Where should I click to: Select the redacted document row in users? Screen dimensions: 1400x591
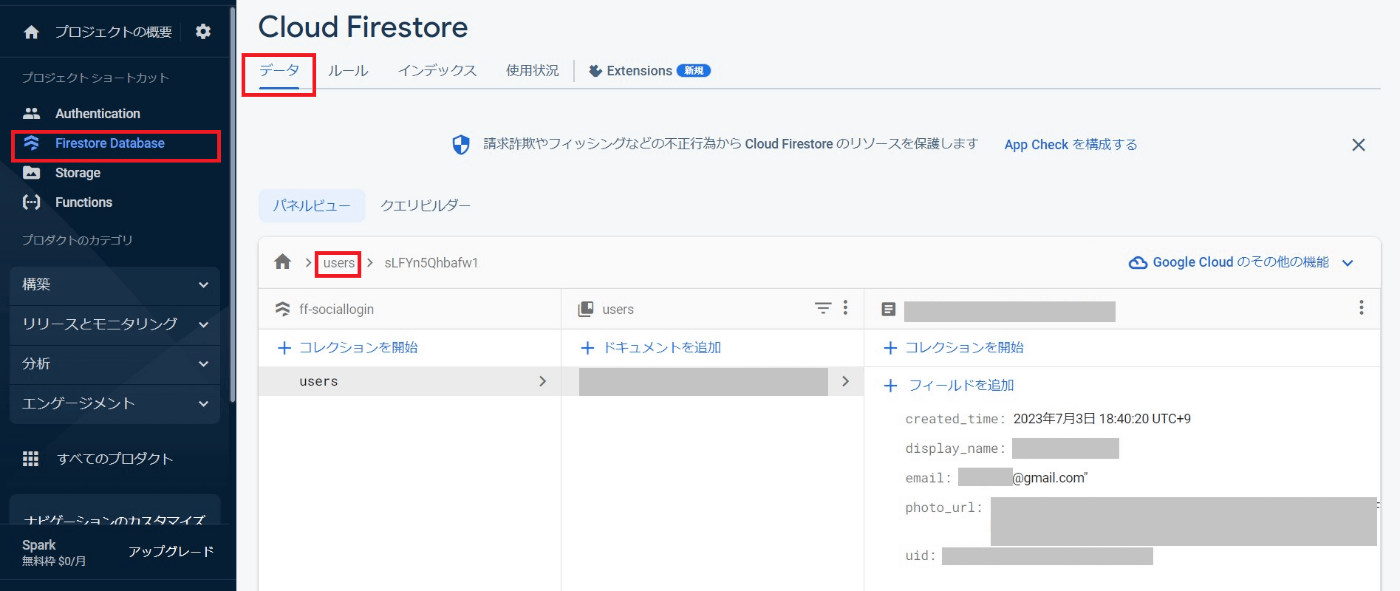point(712,381)
